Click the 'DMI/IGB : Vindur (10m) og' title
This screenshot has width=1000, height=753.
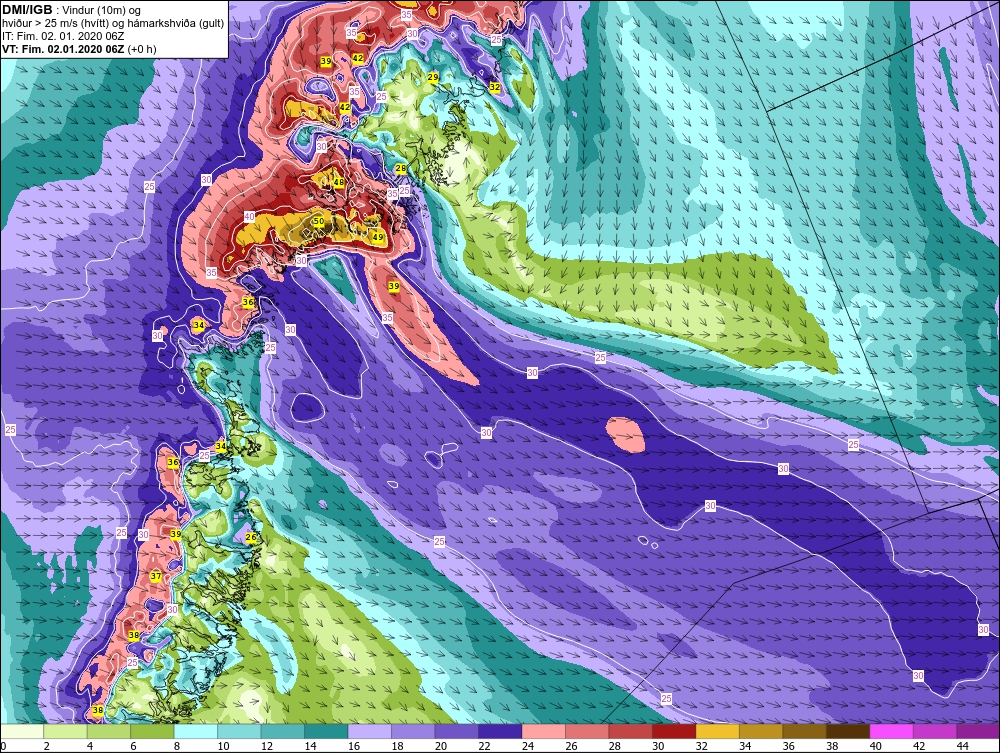pos(71,10)
